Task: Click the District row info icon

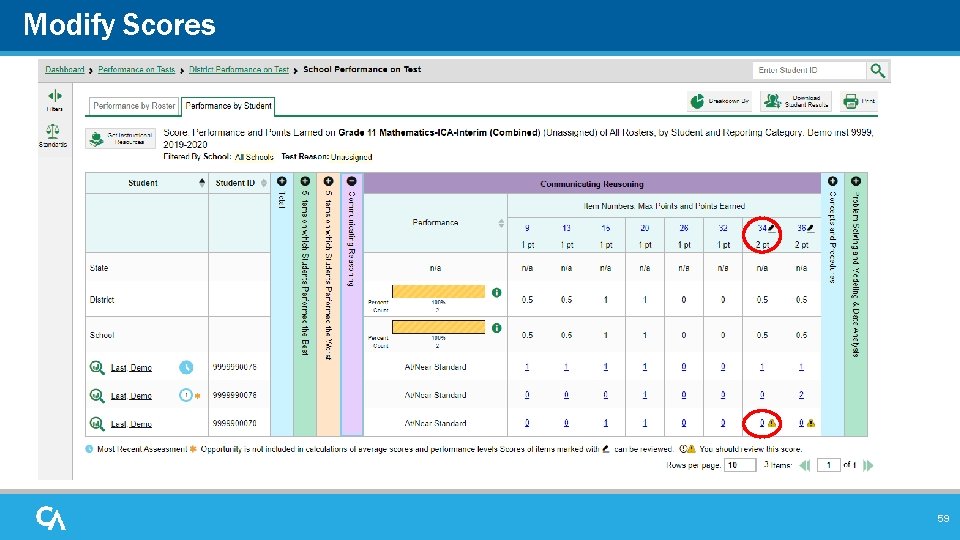Action: point(497,293)
